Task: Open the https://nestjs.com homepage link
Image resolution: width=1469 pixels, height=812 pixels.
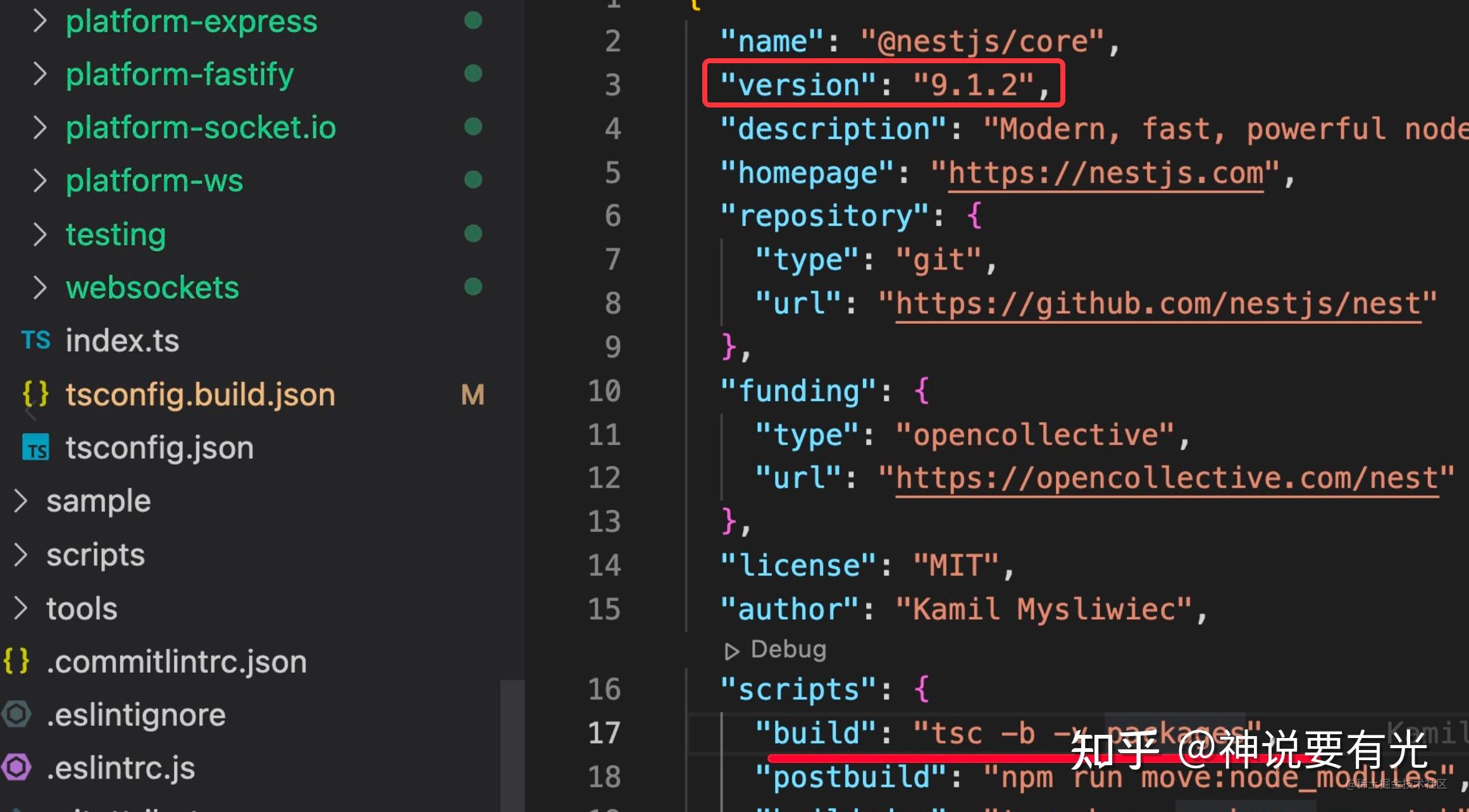Action: [1106, 171]
